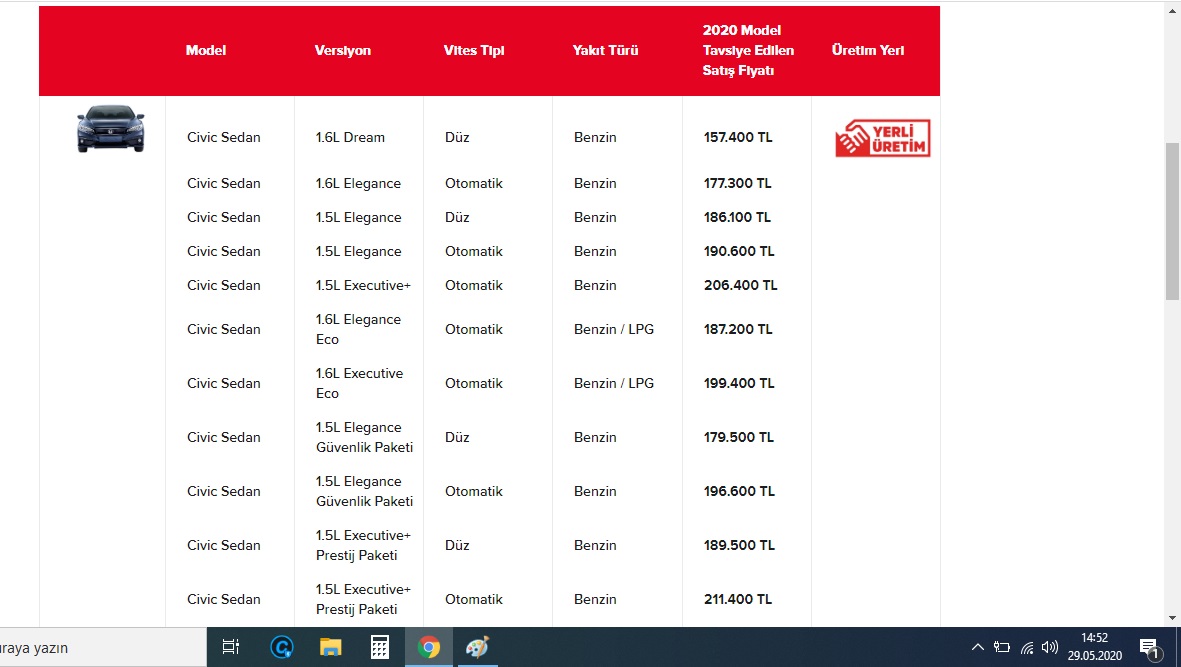This screenshot has height=667, width=1181.
Task: Open Task View from the taskbar
Action: (x=230, y=647)
